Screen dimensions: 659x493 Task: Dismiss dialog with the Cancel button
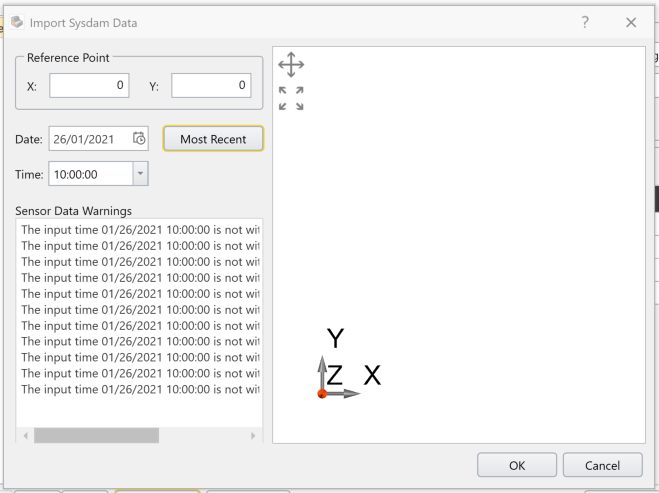click(602, 465)
